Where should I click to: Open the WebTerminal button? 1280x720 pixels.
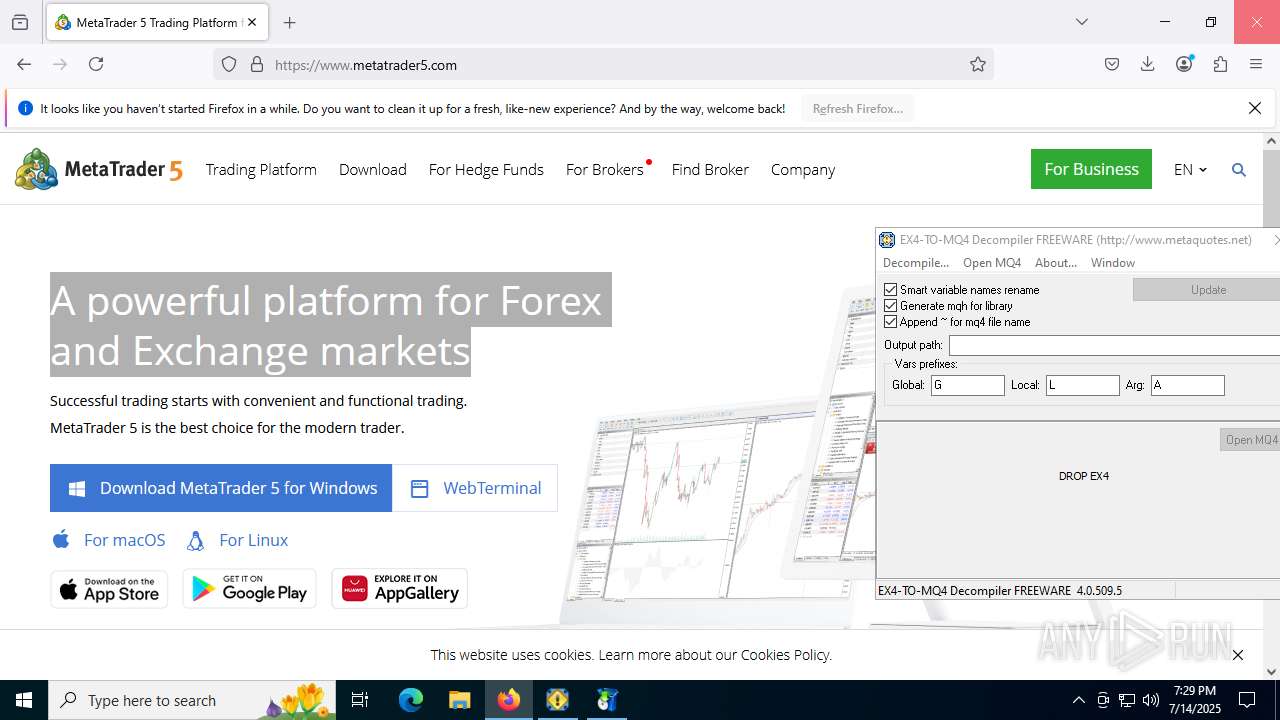coord(475,488)
